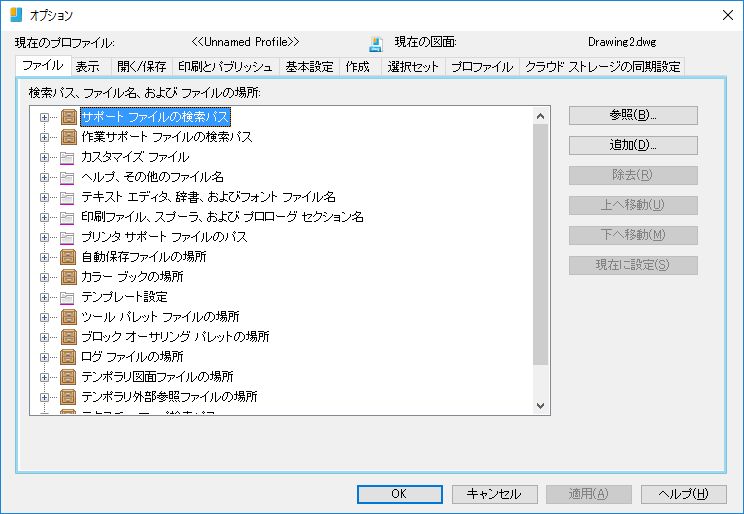The image size is (744, 514).
Task: Go to the 選択セット tab
Action: click(413, 66)
